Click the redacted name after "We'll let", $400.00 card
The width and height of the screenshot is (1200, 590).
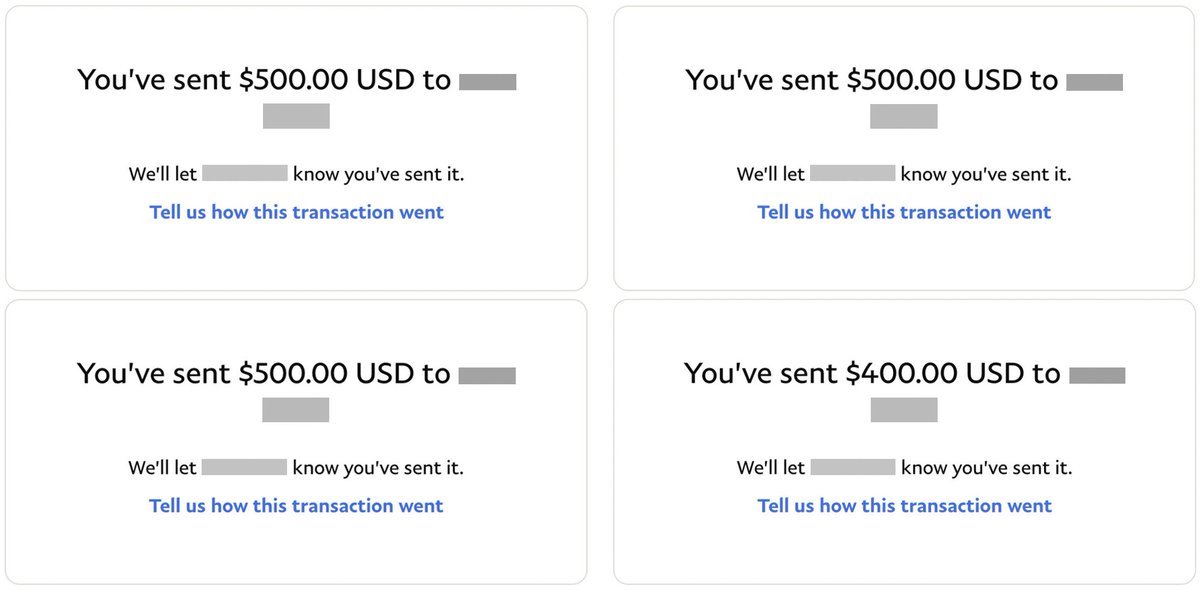[852, 467]
